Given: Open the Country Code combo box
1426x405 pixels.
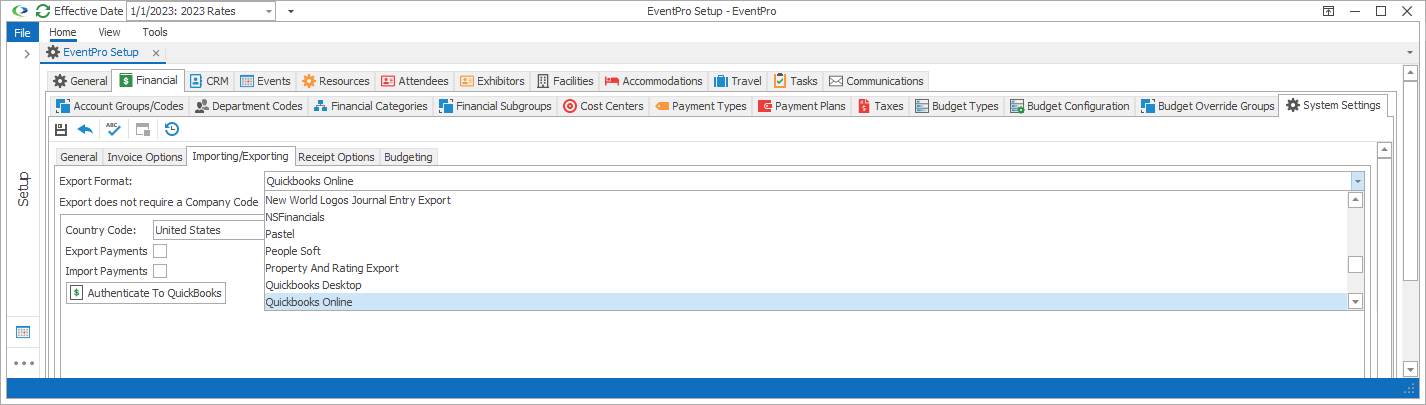Looking at the screenshot, I should [x=207, y=230].
